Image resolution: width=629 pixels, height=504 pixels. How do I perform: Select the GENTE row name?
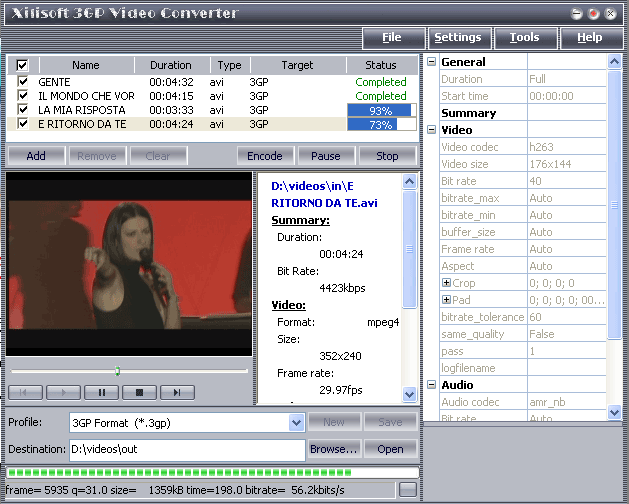click(54, 82)
